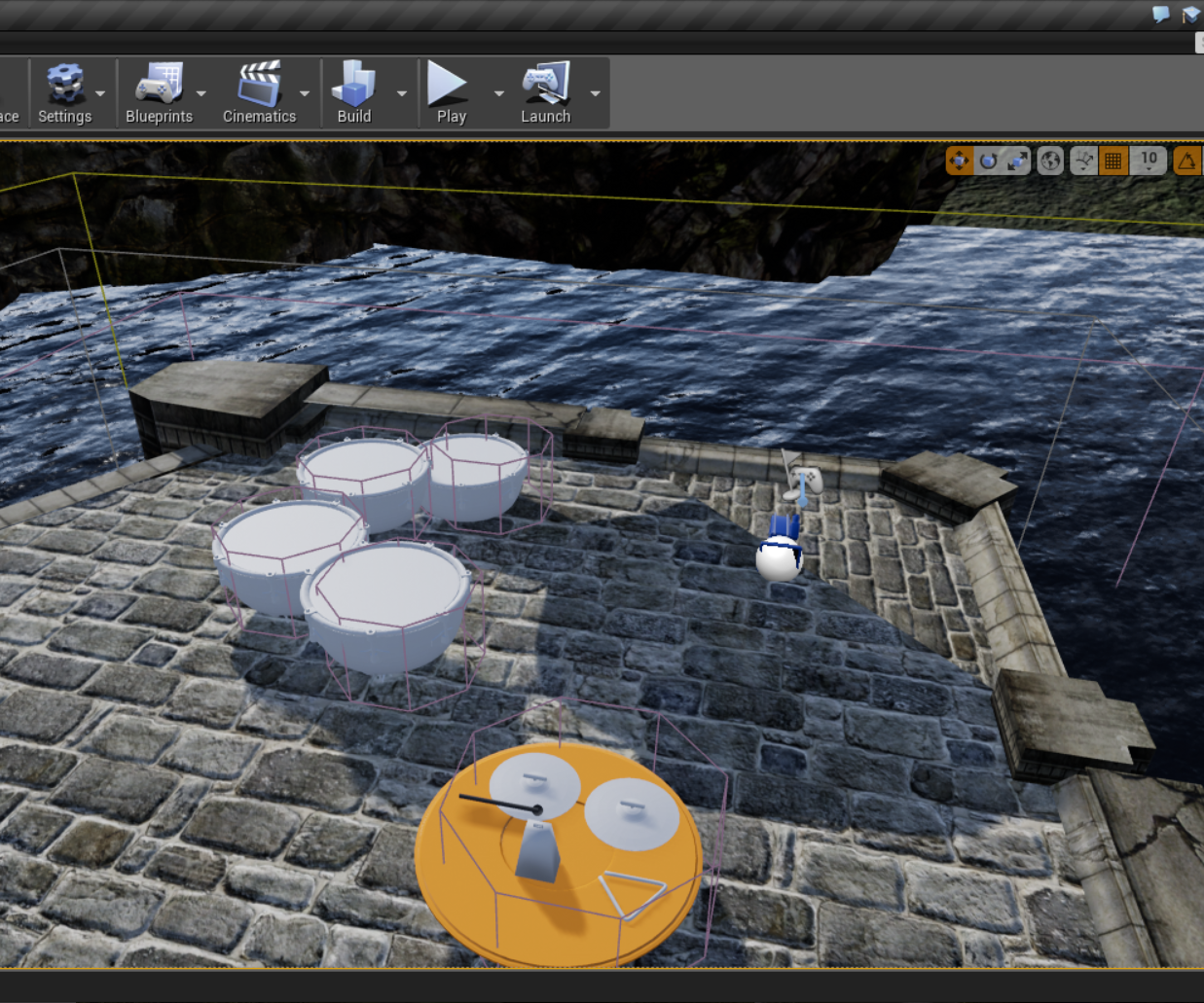Select the Scale tool in the viewport
1204x1003 pixels.
coord(1015,161)
